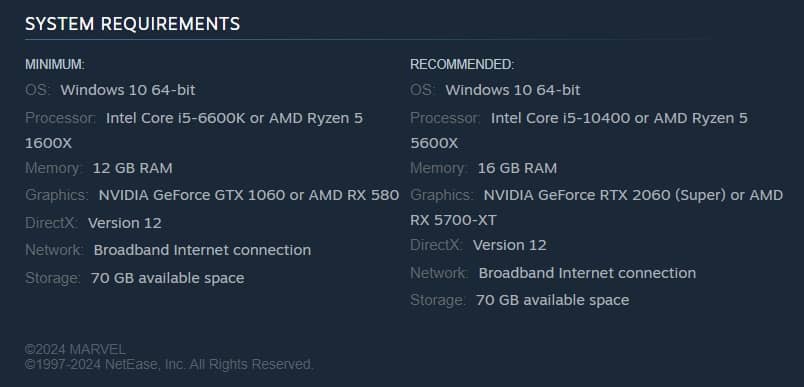The width and height of the screenshot is (804, 387).
Task: Select the RECOMMENDED column label
Action: (461, 65)
